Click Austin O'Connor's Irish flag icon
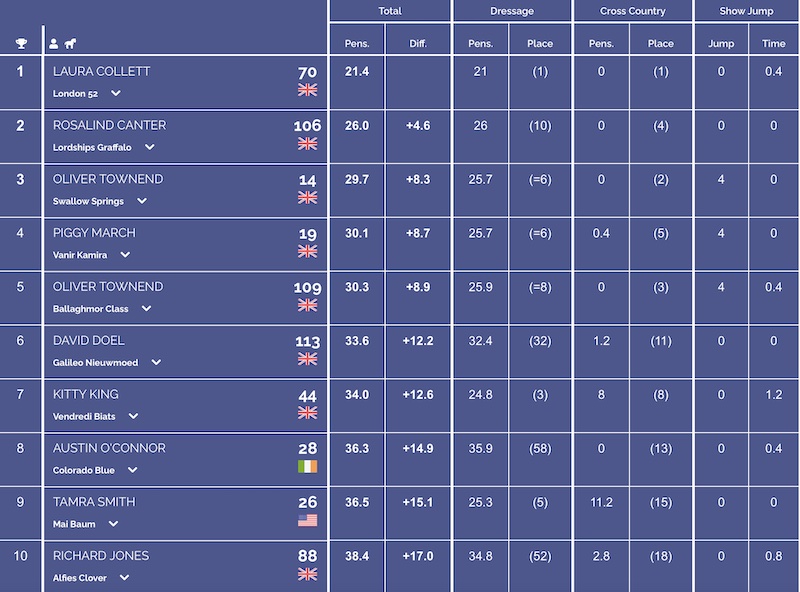Image resolution: width=800 pixels, height=592 pixels. point(308,466)
